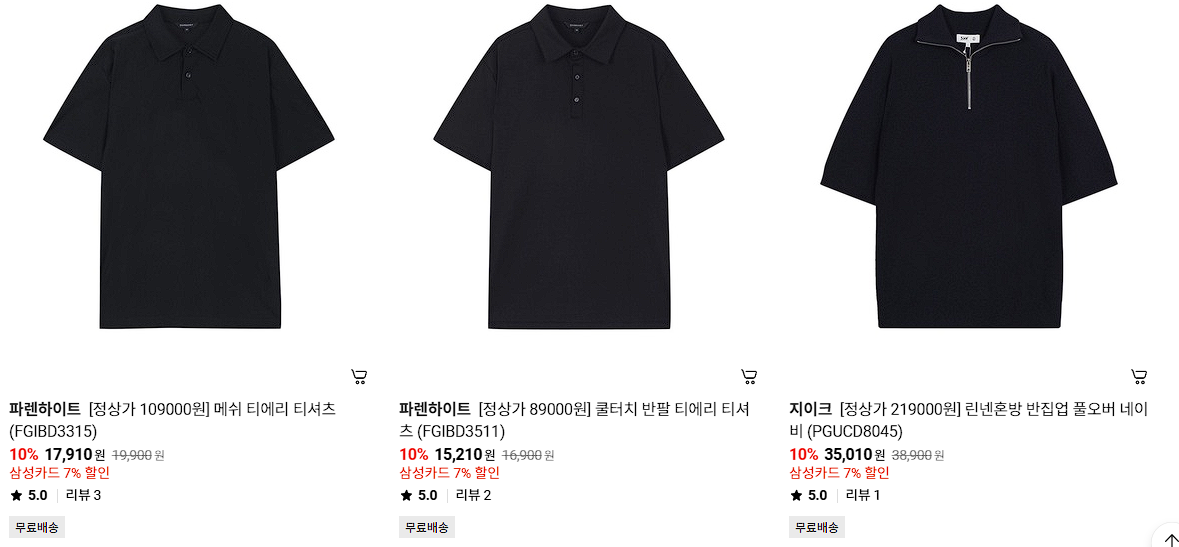Add the 쿨터치 반팔 티셔츠 to cart

[x=748, y=376]
